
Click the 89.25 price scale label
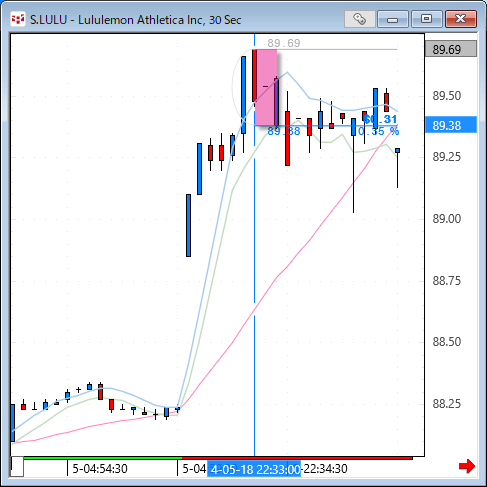coord(447,157)
